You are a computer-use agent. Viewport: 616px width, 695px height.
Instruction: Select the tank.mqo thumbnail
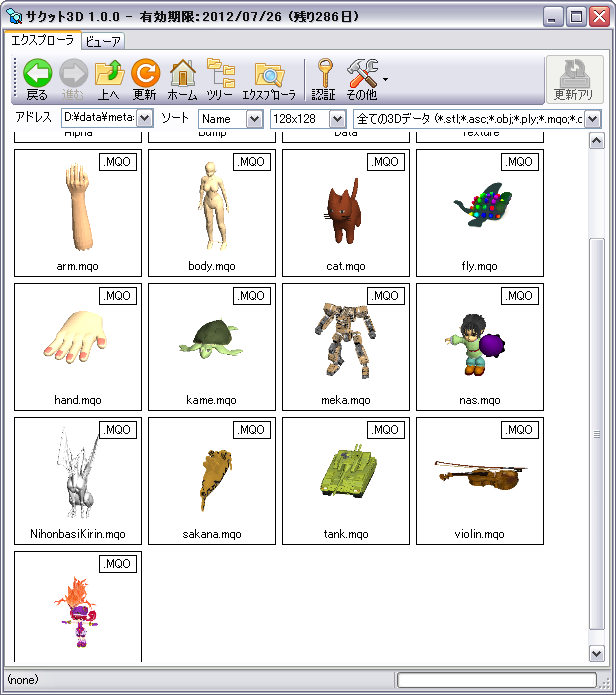pyautogui.click(x=346, y=481)
